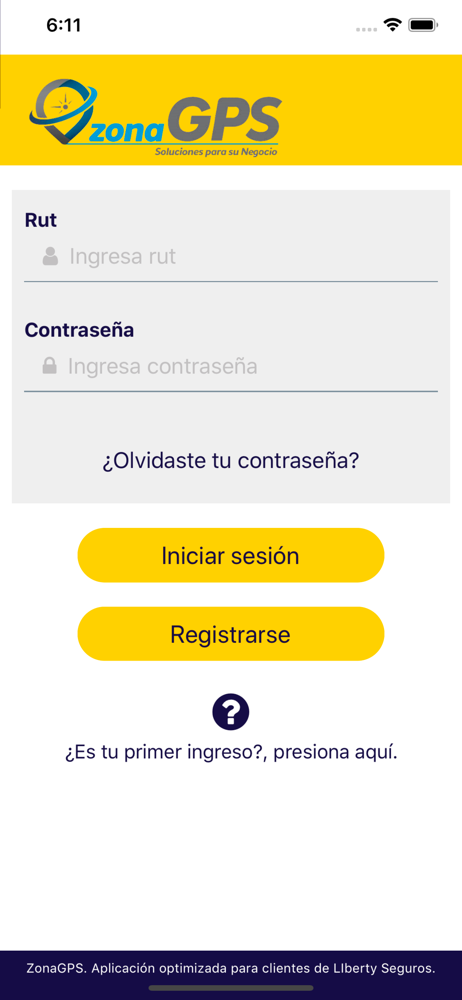The height and width of the screenshot is (1000, 462).
Task: Tap the cellular signal dots indicator
Action: (x=366, y=29)
